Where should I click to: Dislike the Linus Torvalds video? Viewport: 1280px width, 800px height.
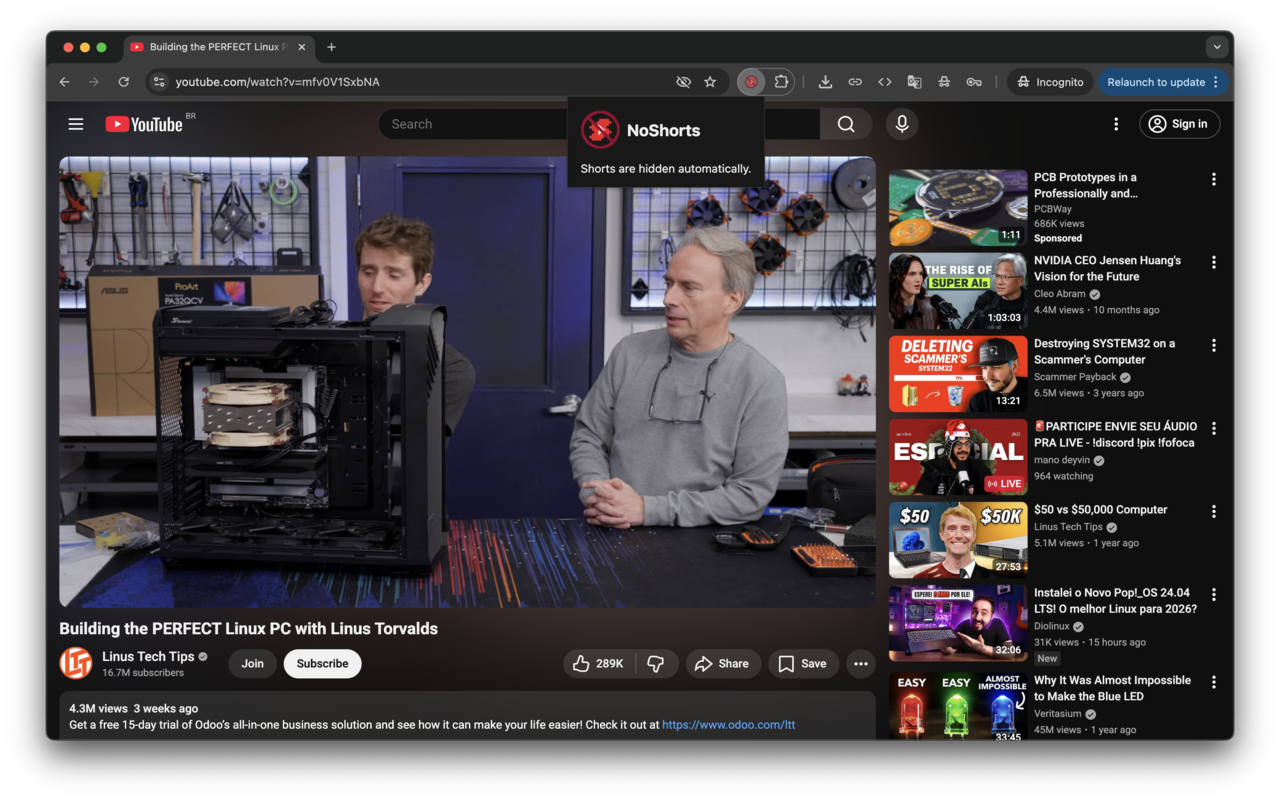[x=656, y=664]
